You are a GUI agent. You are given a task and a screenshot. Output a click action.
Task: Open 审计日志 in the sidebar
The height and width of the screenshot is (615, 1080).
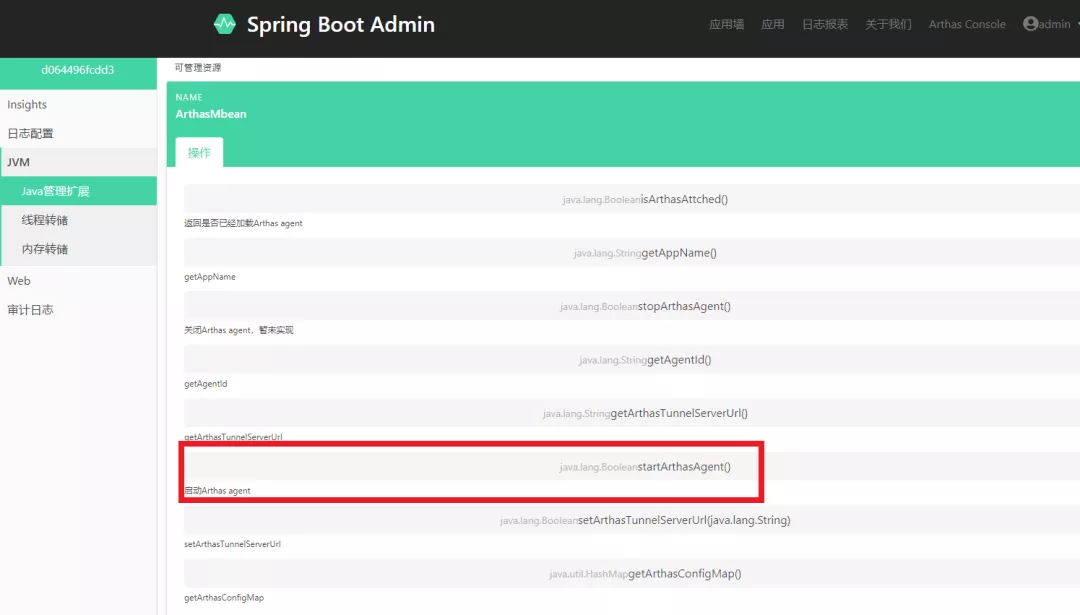[30, 310]
